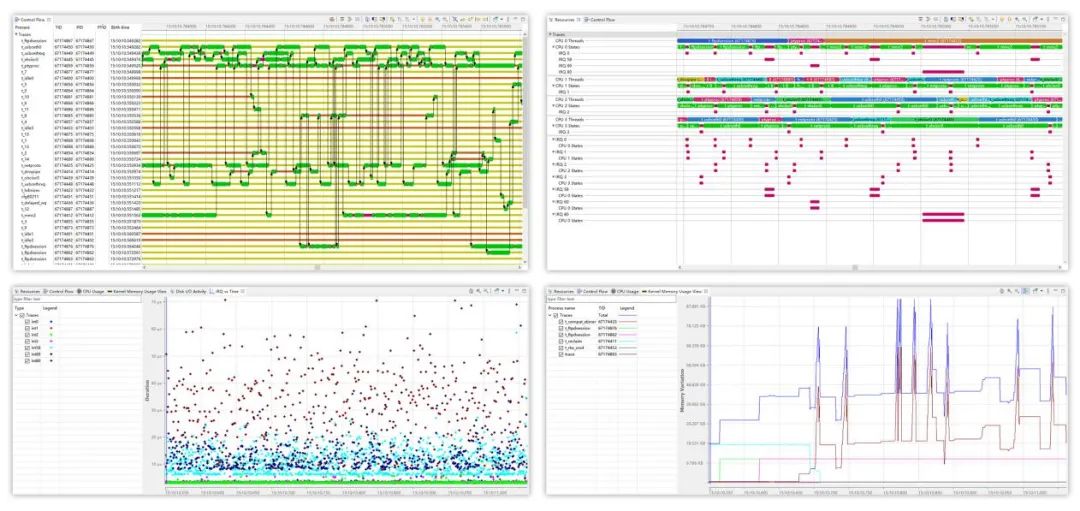Switch to the CPU Usage tab in bottom-left panel
The height and width of the screenshot is (511, 1080).
[x=89, y=291]
